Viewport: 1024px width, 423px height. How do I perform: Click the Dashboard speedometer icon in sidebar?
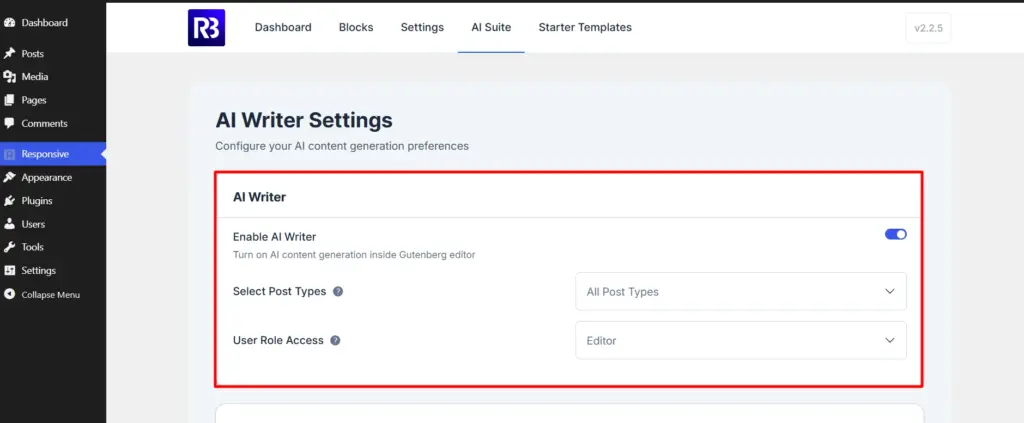9,23
